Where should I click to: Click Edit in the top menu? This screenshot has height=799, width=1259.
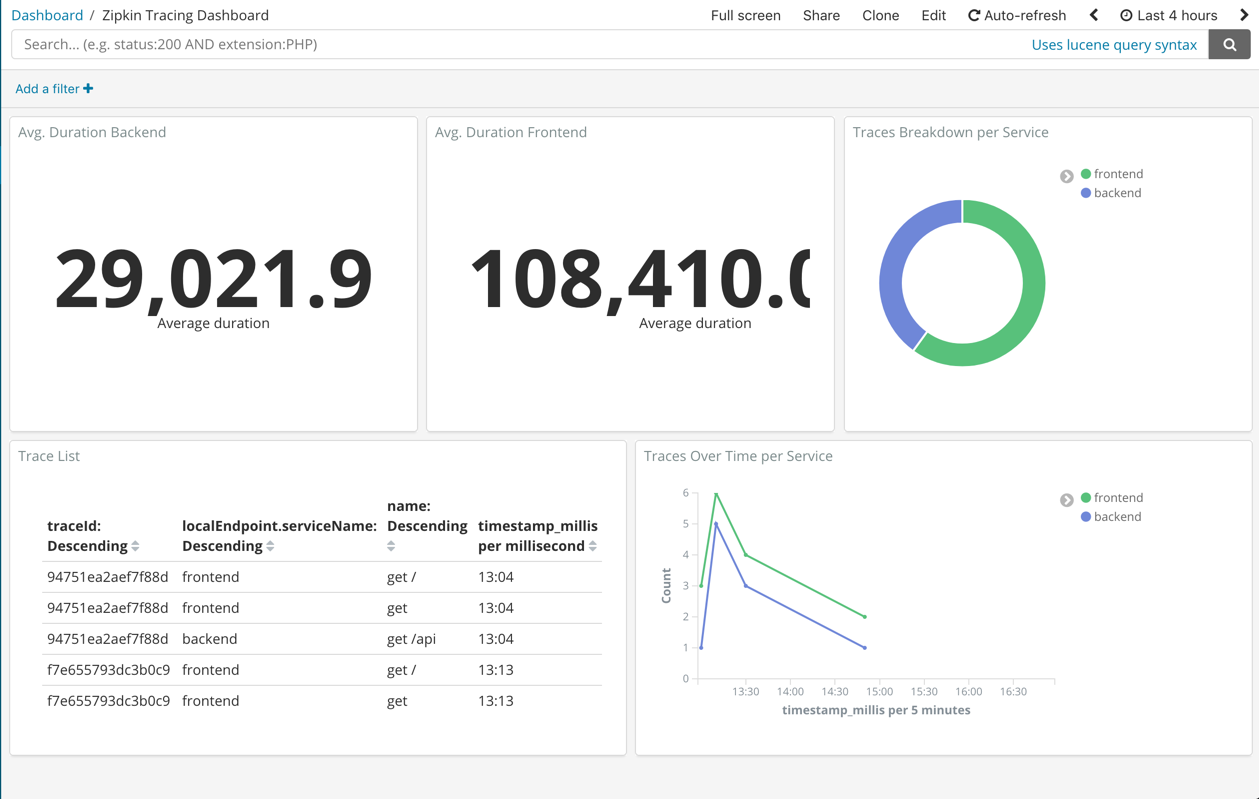click(x=933, y=15)
